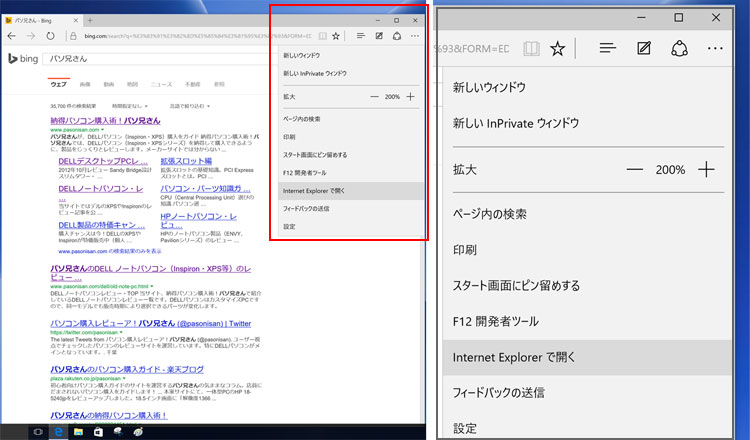Image resolution: width=750 pixels, height=440 pixels.
Task: Open the パソコン・パーツ知識ガ sublink
Action: point(205,188)
